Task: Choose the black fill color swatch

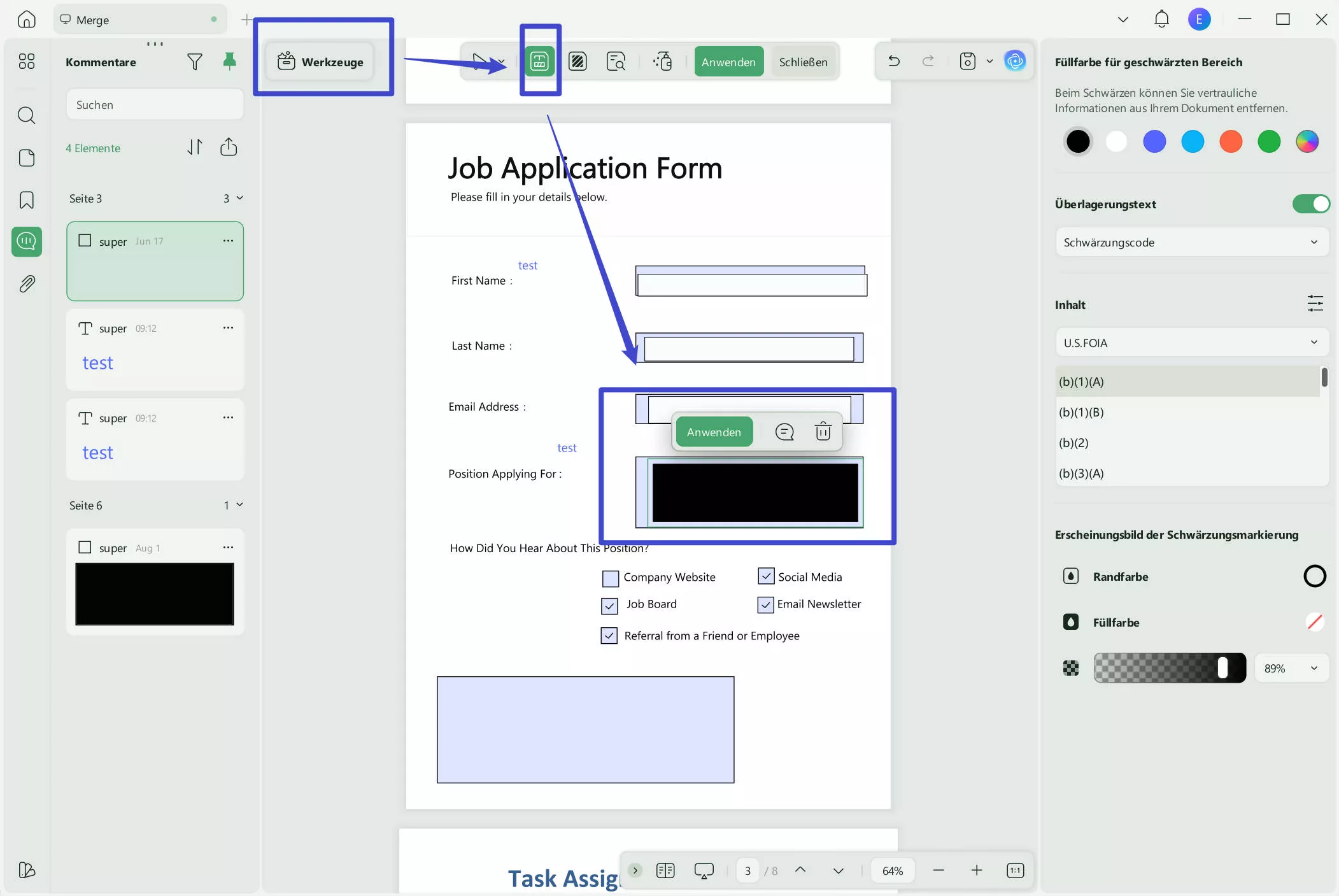Action: (x=1078, y=141)
